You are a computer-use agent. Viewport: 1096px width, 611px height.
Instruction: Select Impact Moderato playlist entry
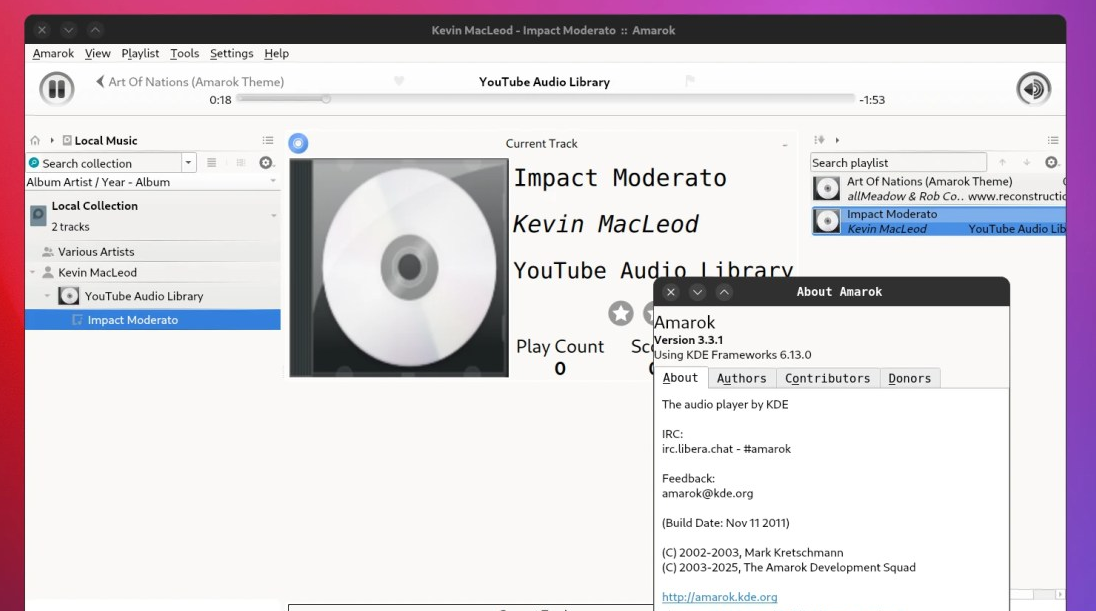938,221
